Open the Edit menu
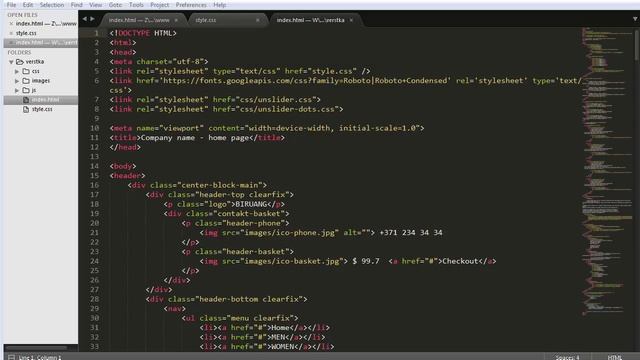Image resolution: width=640 pixels, height=360 pixels. tap(28, 5)
